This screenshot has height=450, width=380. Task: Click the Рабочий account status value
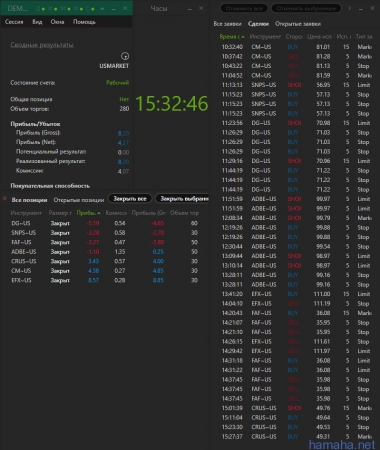pyautogui.click(x=117, y=83)
